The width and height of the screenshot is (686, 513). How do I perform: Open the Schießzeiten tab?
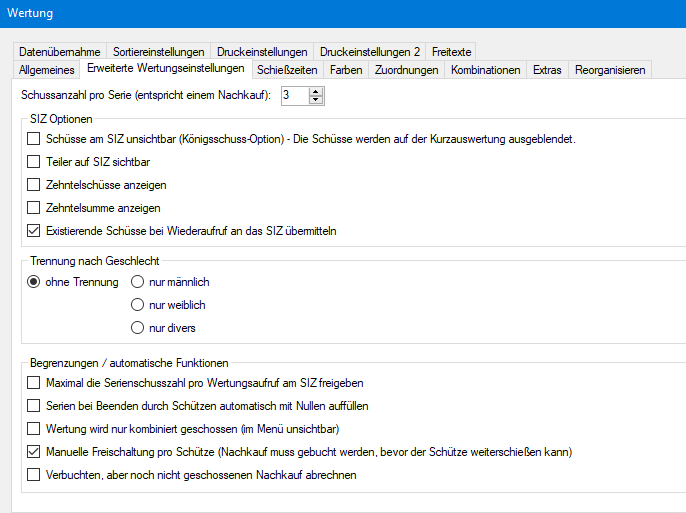[x=287, y=70]
